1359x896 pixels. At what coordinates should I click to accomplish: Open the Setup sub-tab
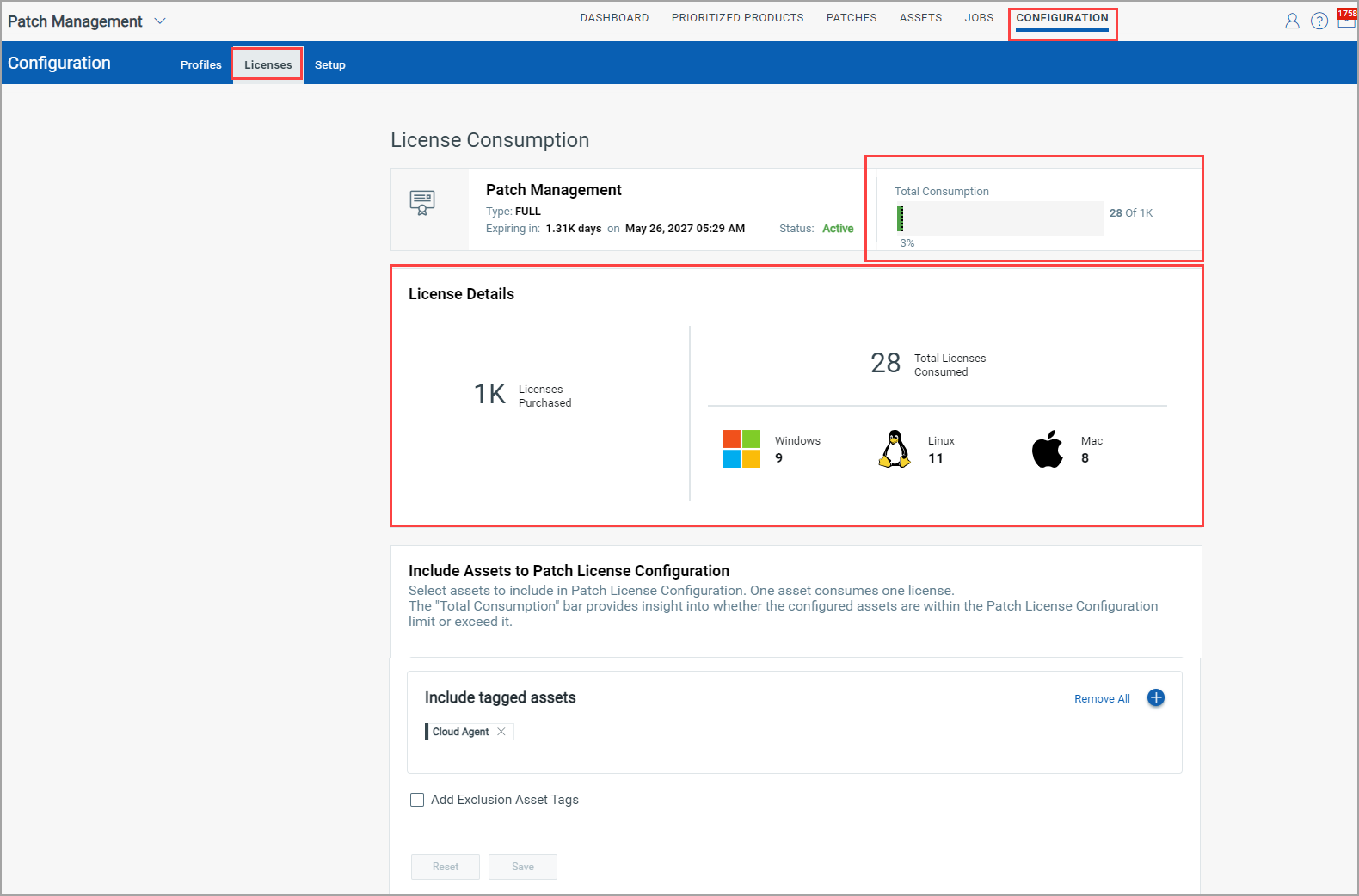(x=330, y=65)
